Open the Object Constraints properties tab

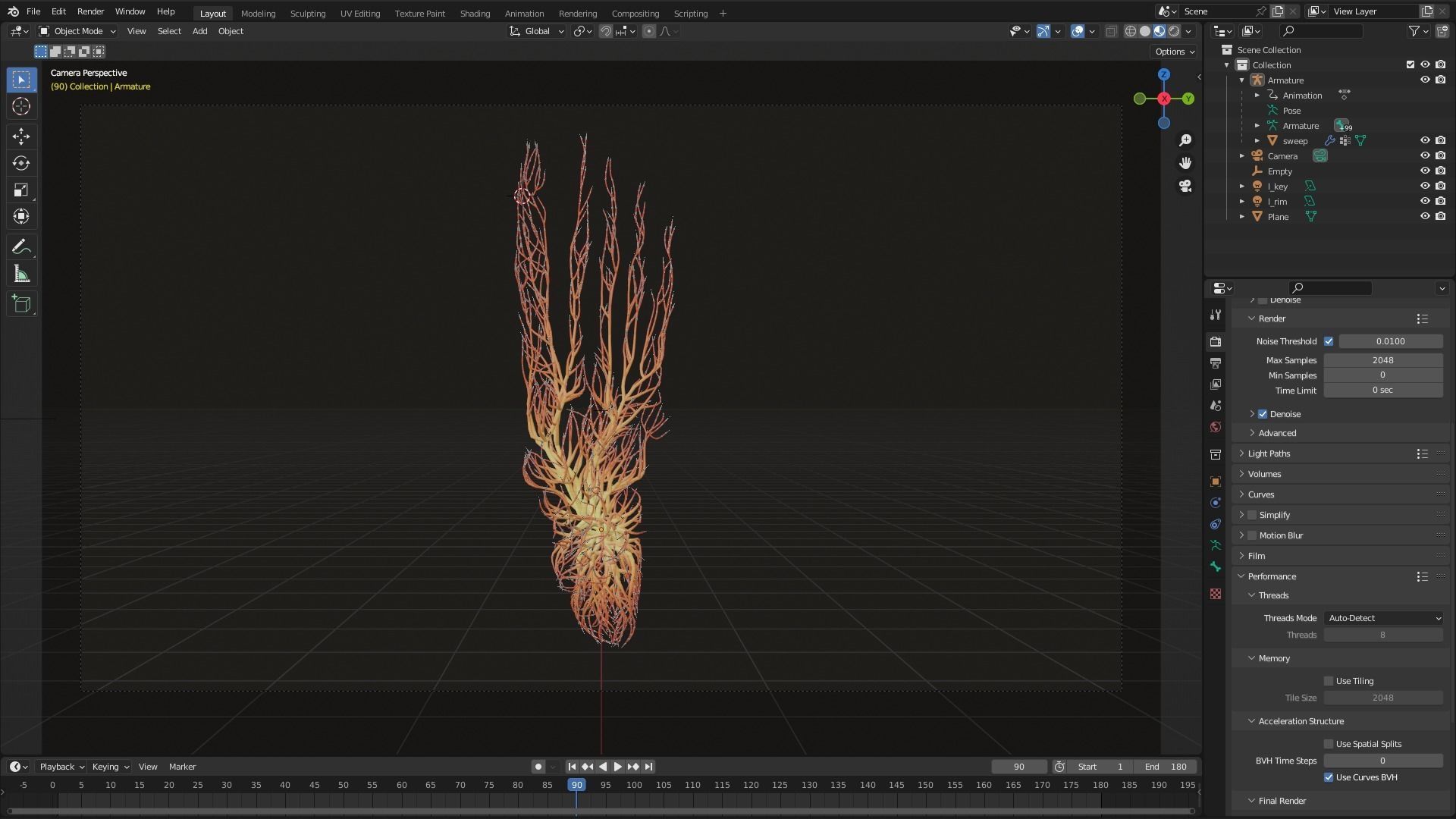[x=1216, y=524]
